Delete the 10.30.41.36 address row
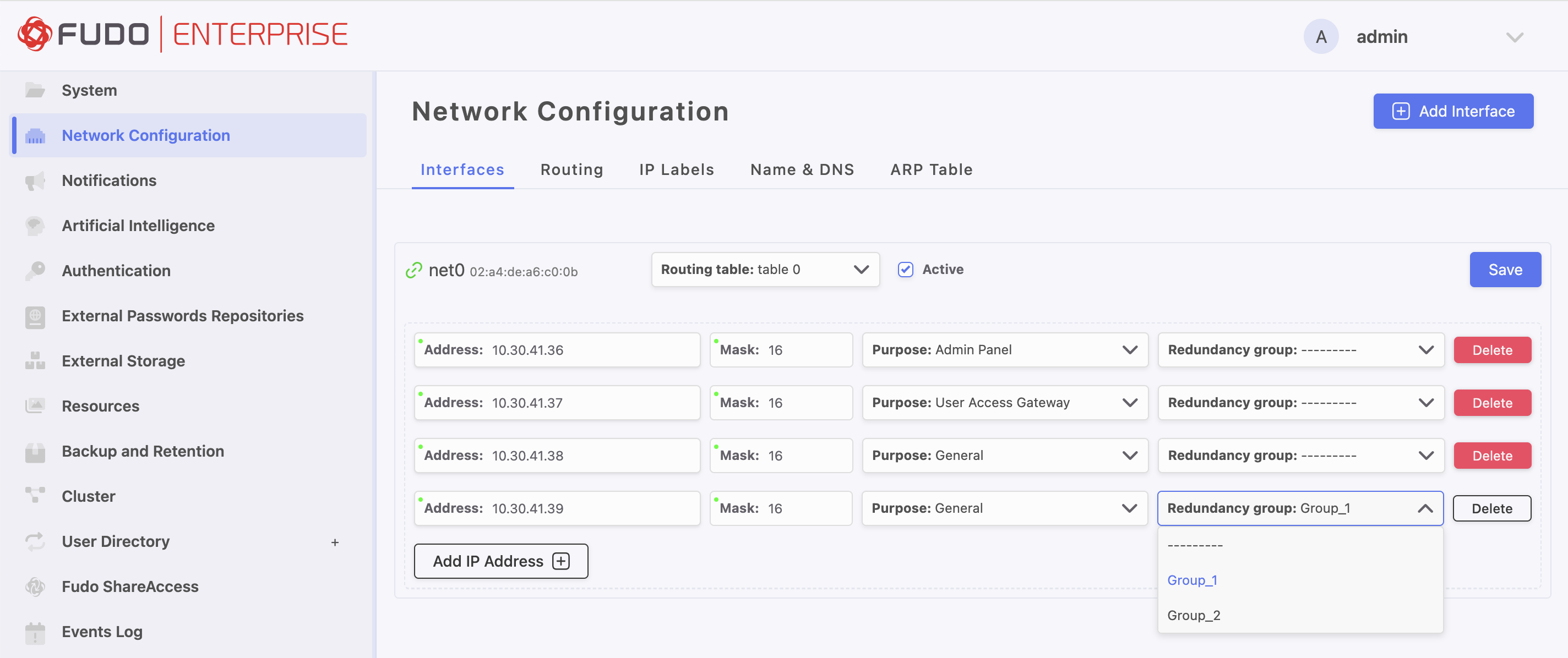The width and height of the screenshot is (1568, 658). point(1492,350)
